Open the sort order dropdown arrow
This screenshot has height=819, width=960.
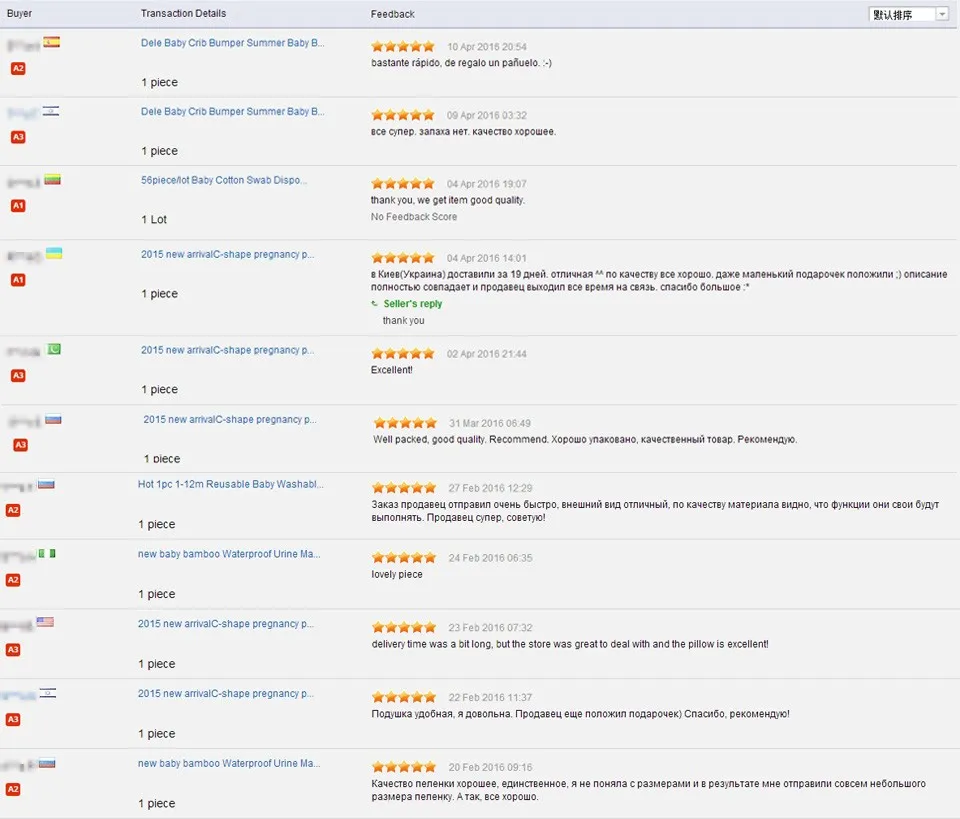[x=942, y=14]
